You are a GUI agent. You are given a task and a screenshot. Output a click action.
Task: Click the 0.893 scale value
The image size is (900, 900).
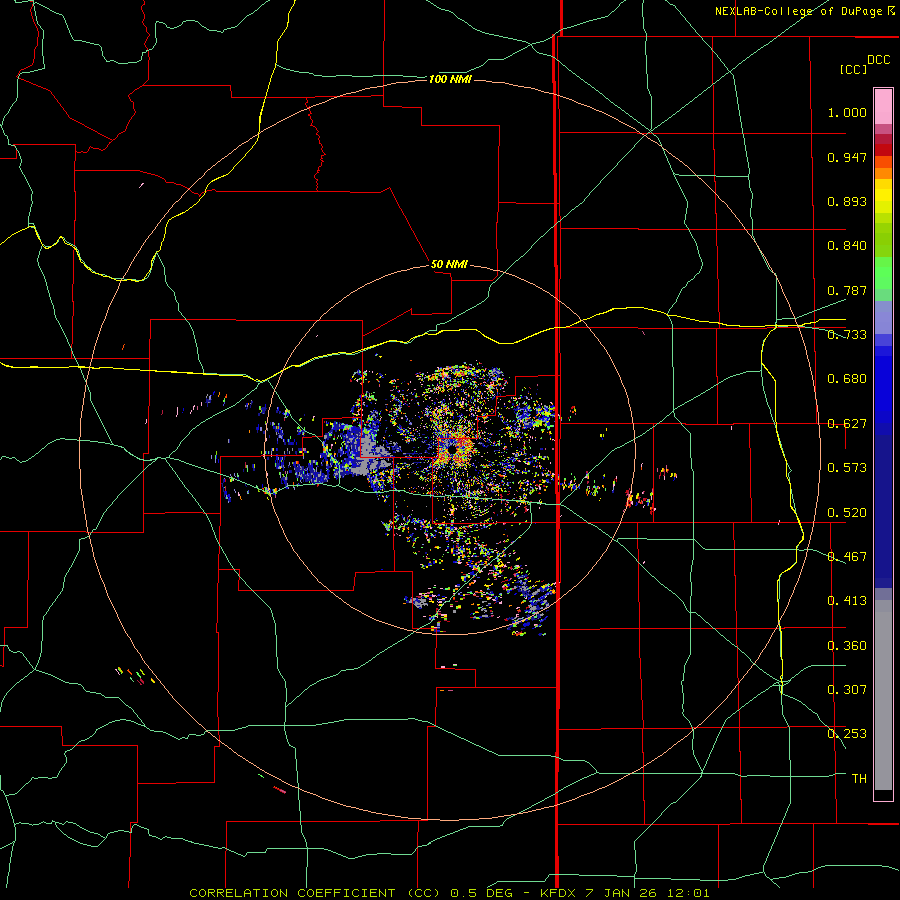(x=847, y=201)
